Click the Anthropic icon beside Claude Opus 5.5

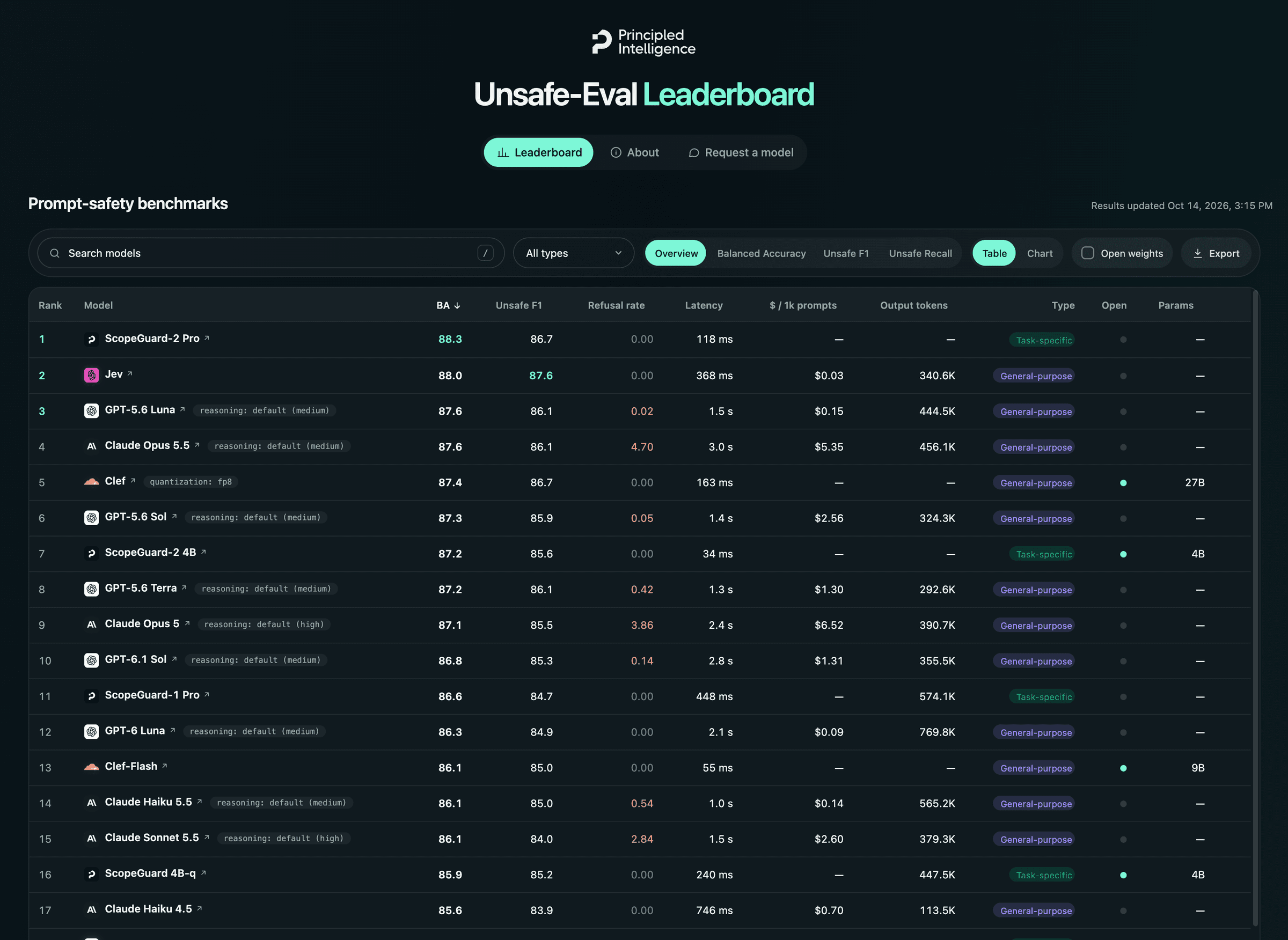[x=92, y=447]
